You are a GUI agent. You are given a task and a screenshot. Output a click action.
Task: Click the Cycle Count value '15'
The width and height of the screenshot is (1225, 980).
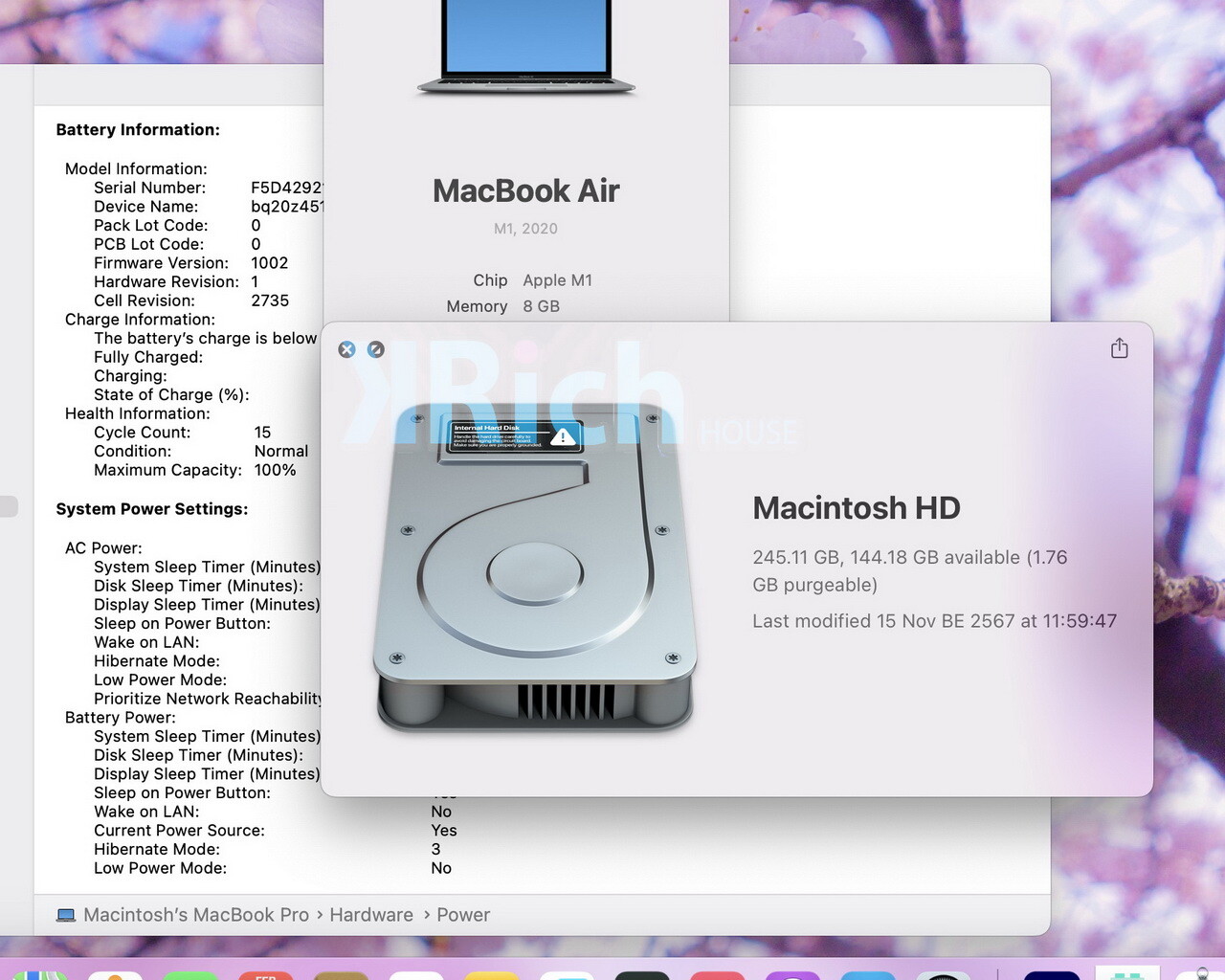click(x=262, y=433)
